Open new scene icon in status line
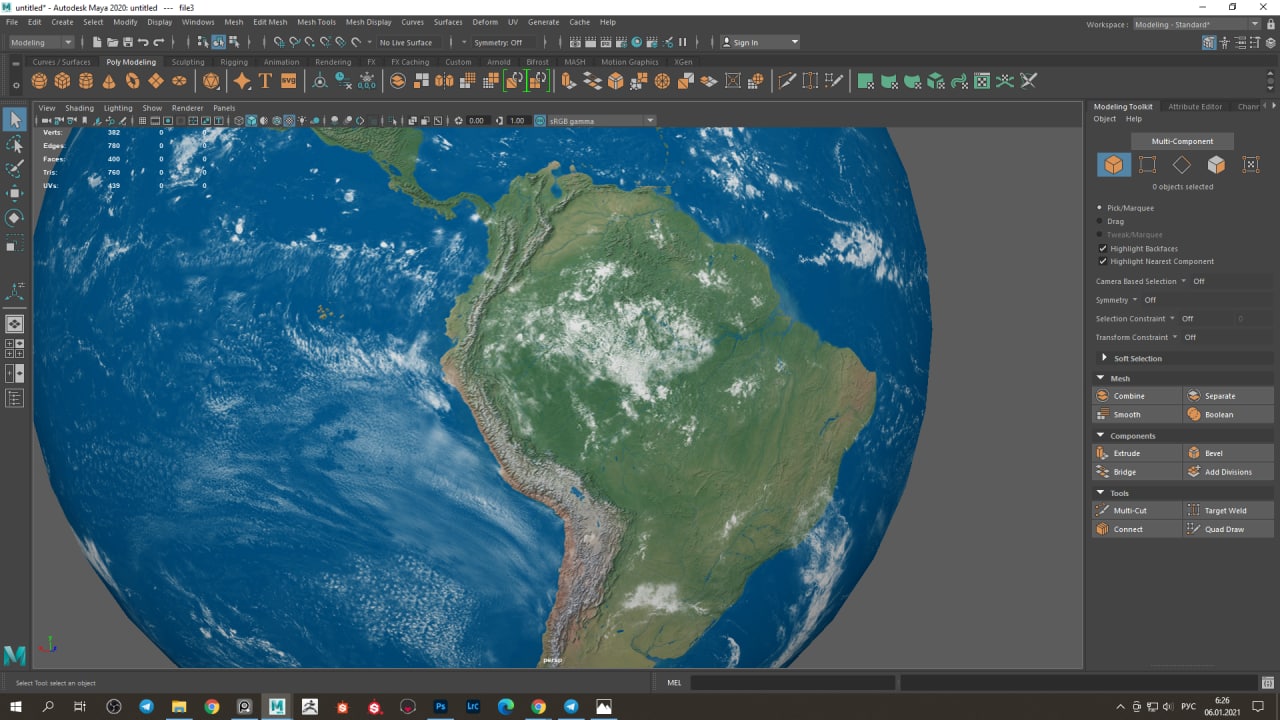The width and height of the screenshot is (1280, 720). (97, 42)
